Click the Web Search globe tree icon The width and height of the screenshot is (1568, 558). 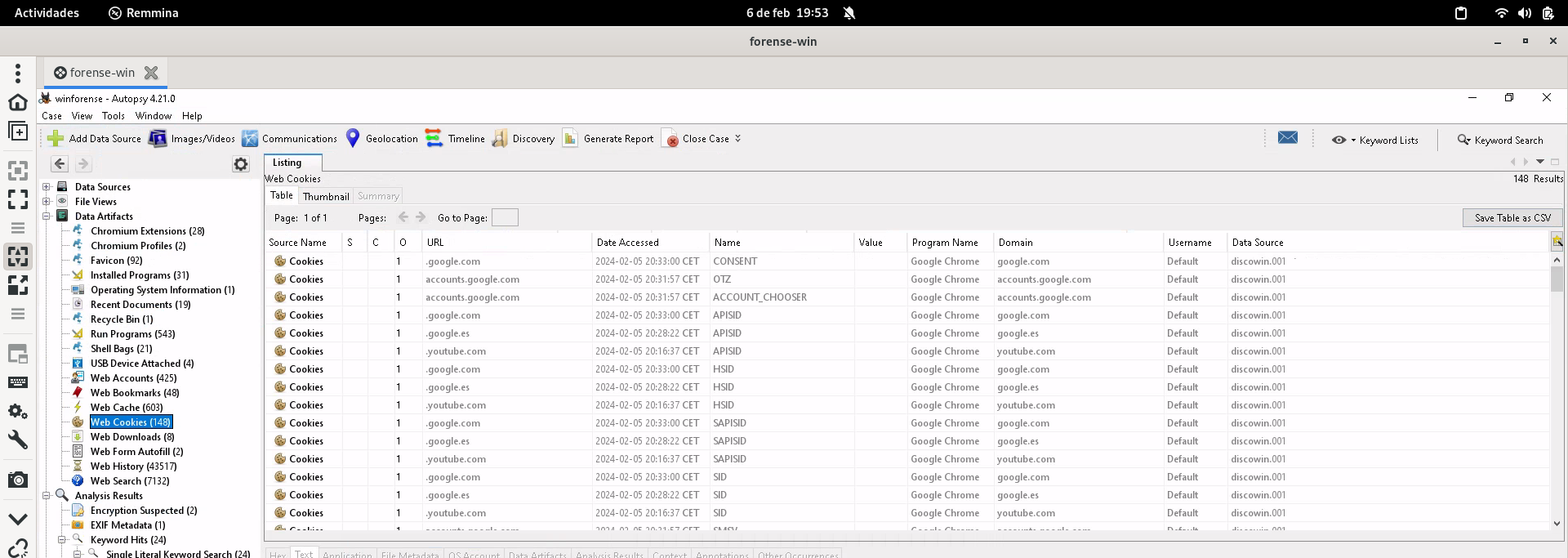click(x=78, y=481)
